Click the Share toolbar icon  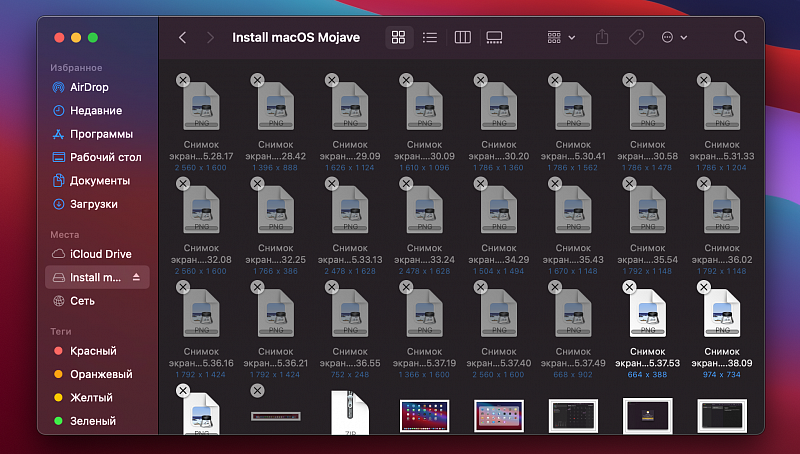602,37
